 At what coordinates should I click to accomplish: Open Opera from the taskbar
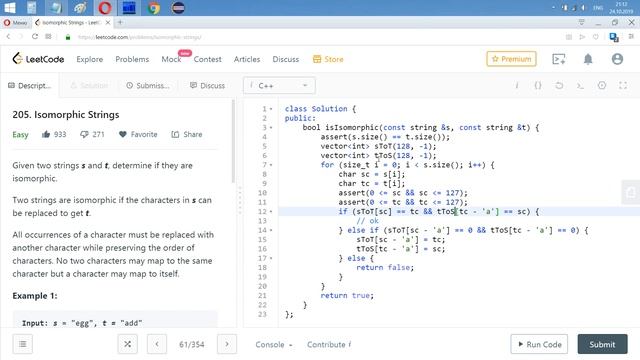coord(105,8)
